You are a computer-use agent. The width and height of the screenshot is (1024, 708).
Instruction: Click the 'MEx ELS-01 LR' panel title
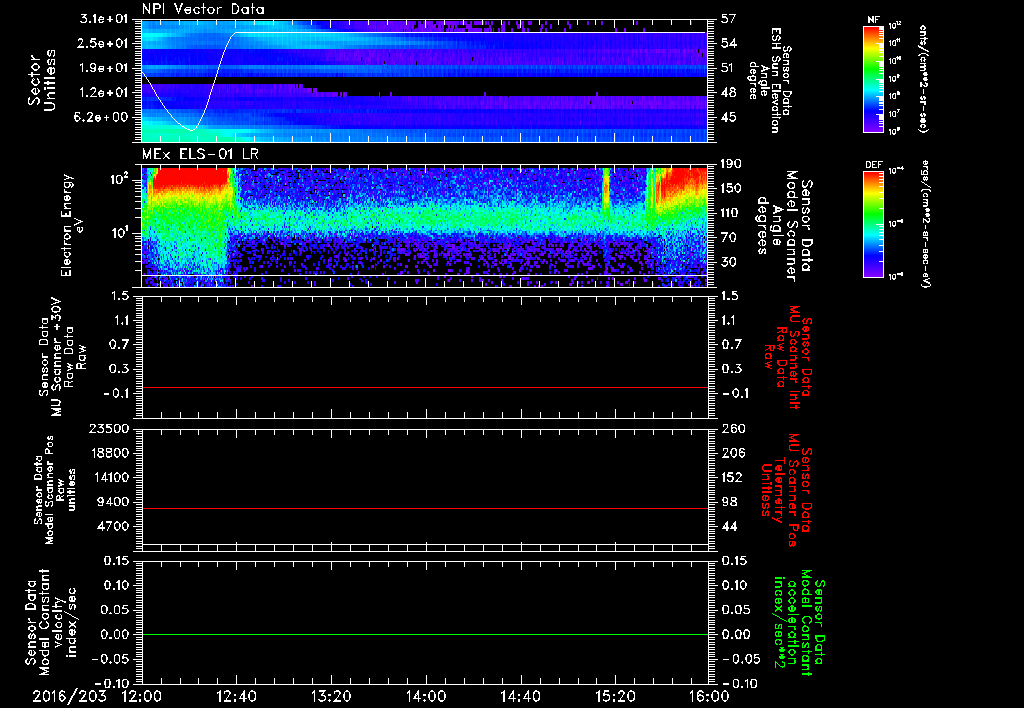pos(200,154)
